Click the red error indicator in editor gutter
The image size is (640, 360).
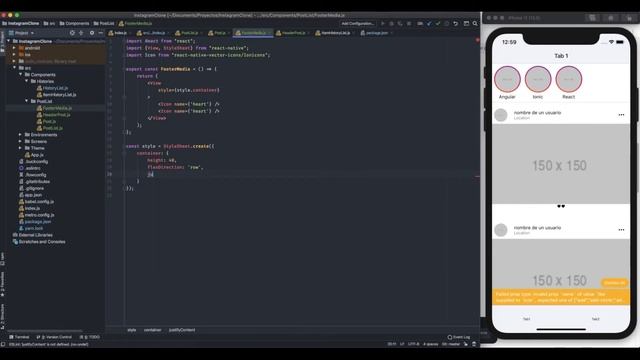pyautogui.click(x=477, y=40)
